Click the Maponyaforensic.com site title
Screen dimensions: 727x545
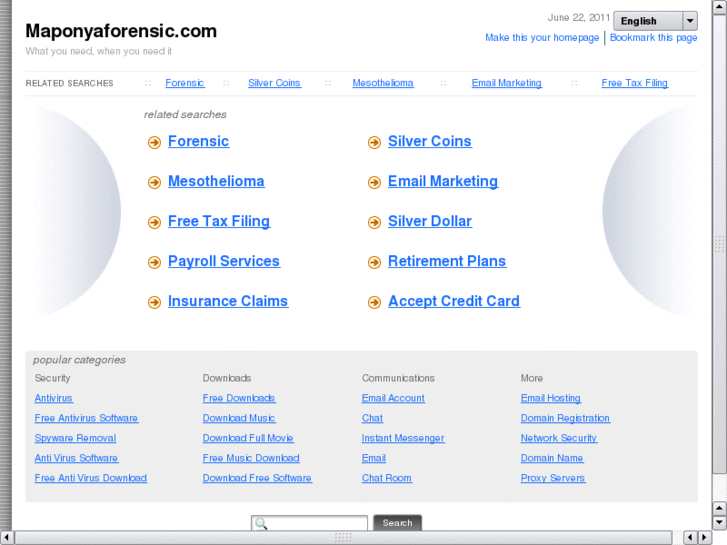pos(121,31)
